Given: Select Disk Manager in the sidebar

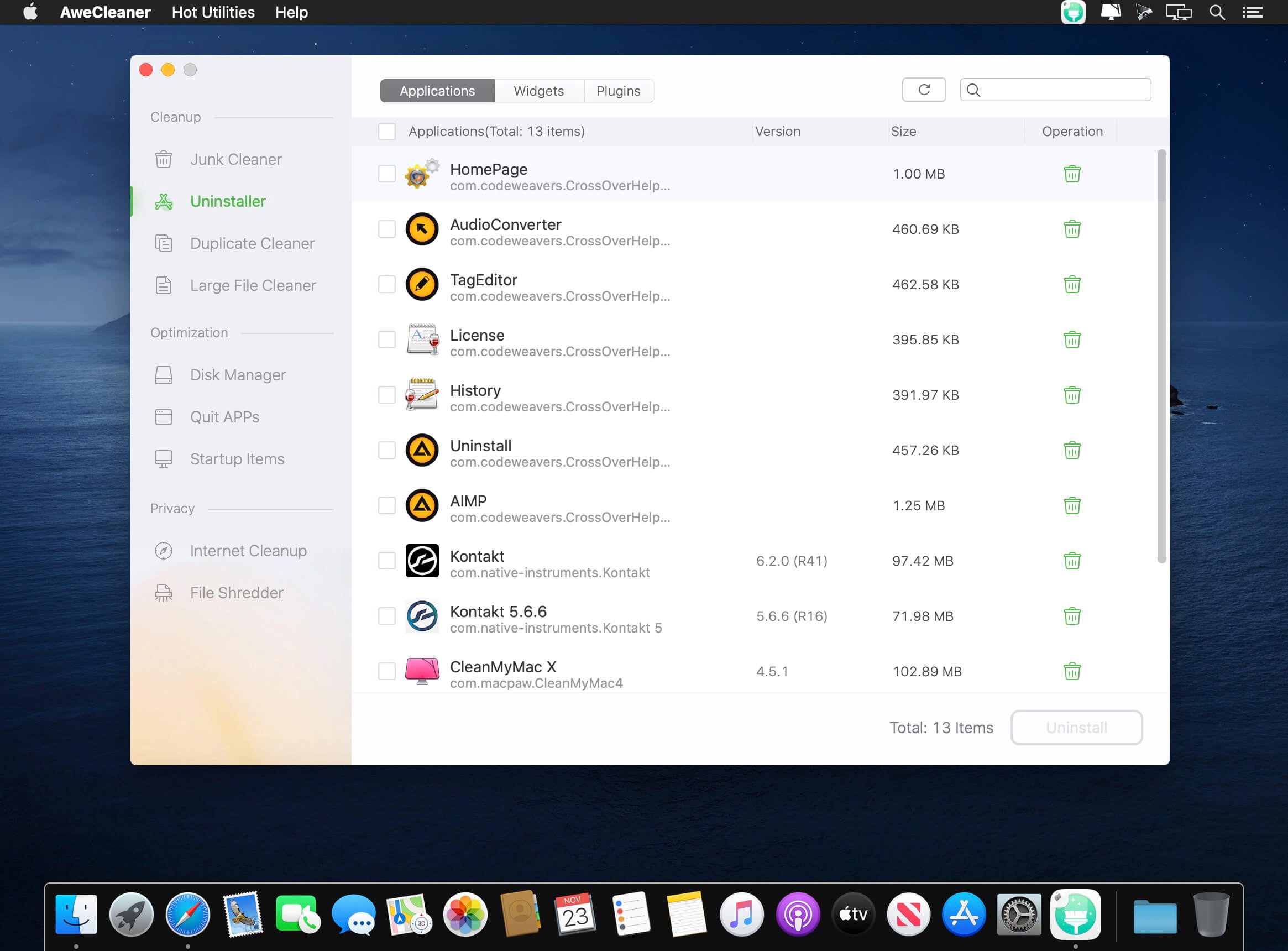Looking at the screenshot, I should click(x=237, y=375).
